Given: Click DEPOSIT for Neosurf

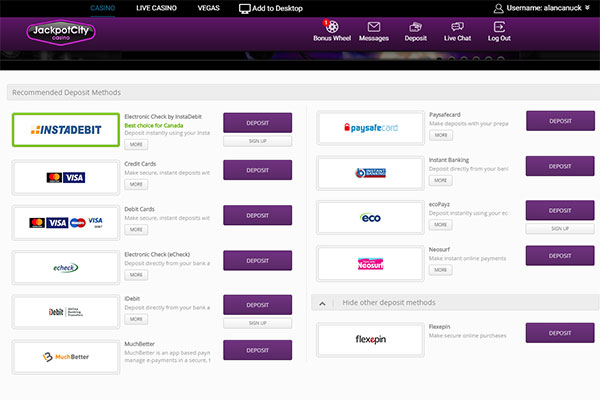Looking at the screenshot, I should [560, 256].
